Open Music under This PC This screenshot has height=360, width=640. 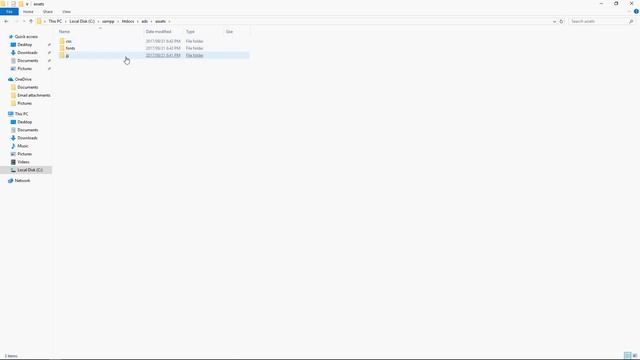tap(22, 146)
